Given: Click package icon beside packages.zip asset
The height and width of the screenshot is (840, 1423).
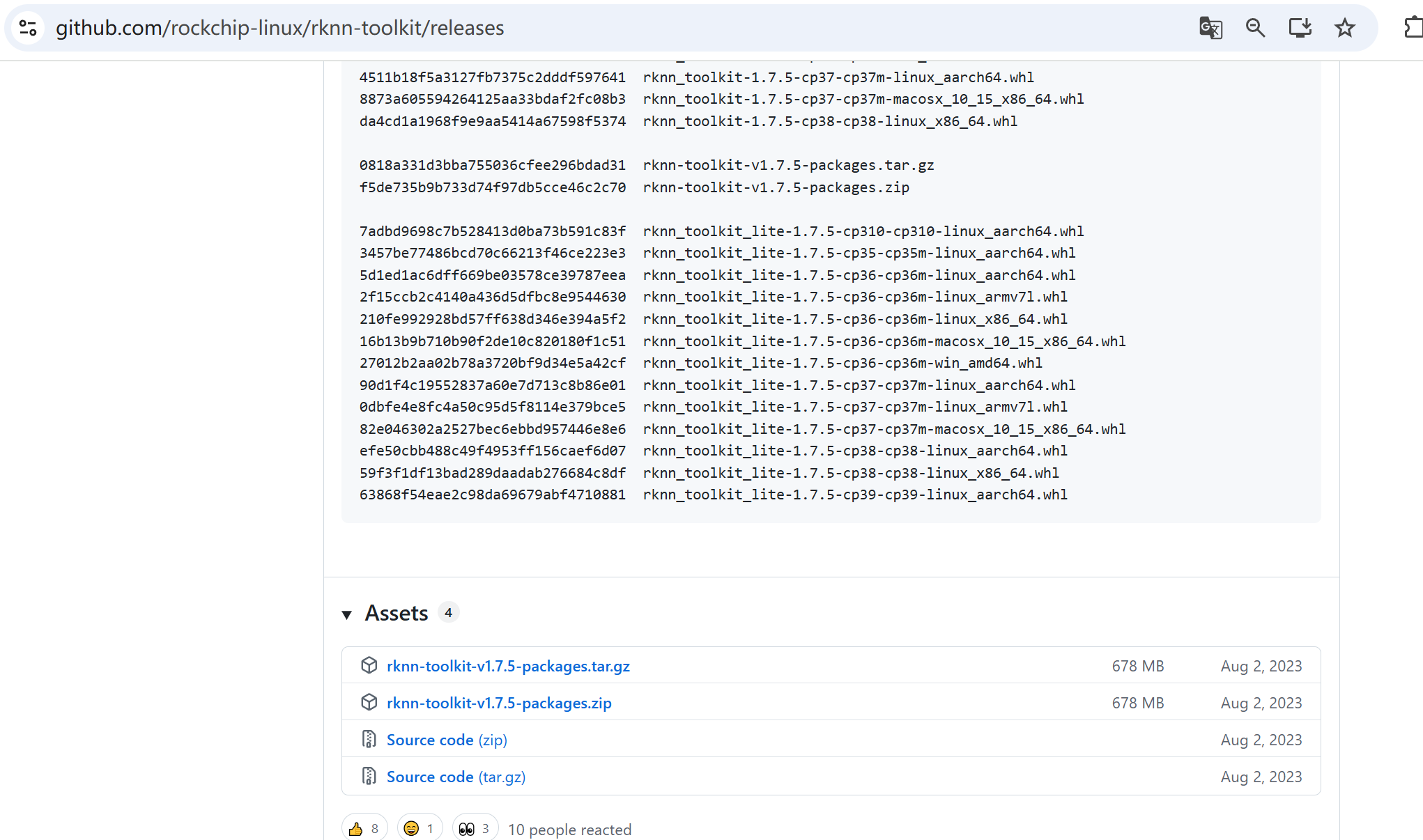Looking at the screenshot, I should [x=369, y=703].
